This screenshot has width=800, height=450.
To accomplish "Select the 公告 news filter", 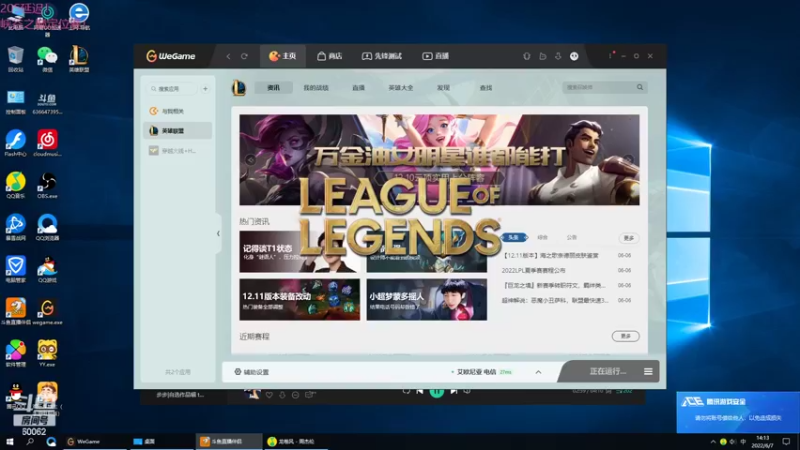I will (x=571, y=237).
